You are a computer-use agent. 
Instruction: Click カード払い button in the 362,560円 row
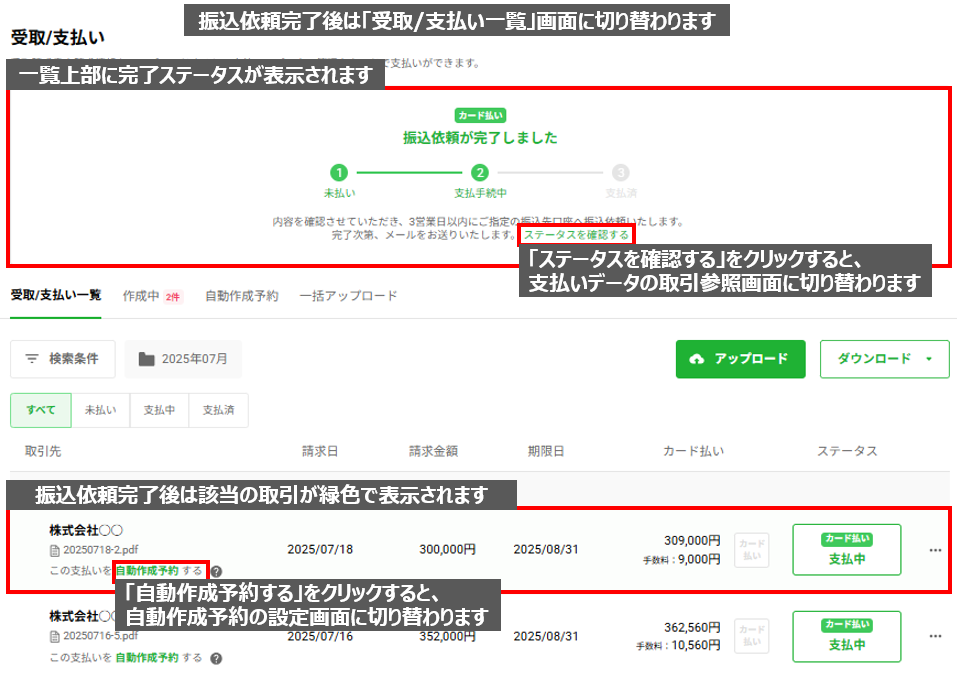(x=751, y=636)
